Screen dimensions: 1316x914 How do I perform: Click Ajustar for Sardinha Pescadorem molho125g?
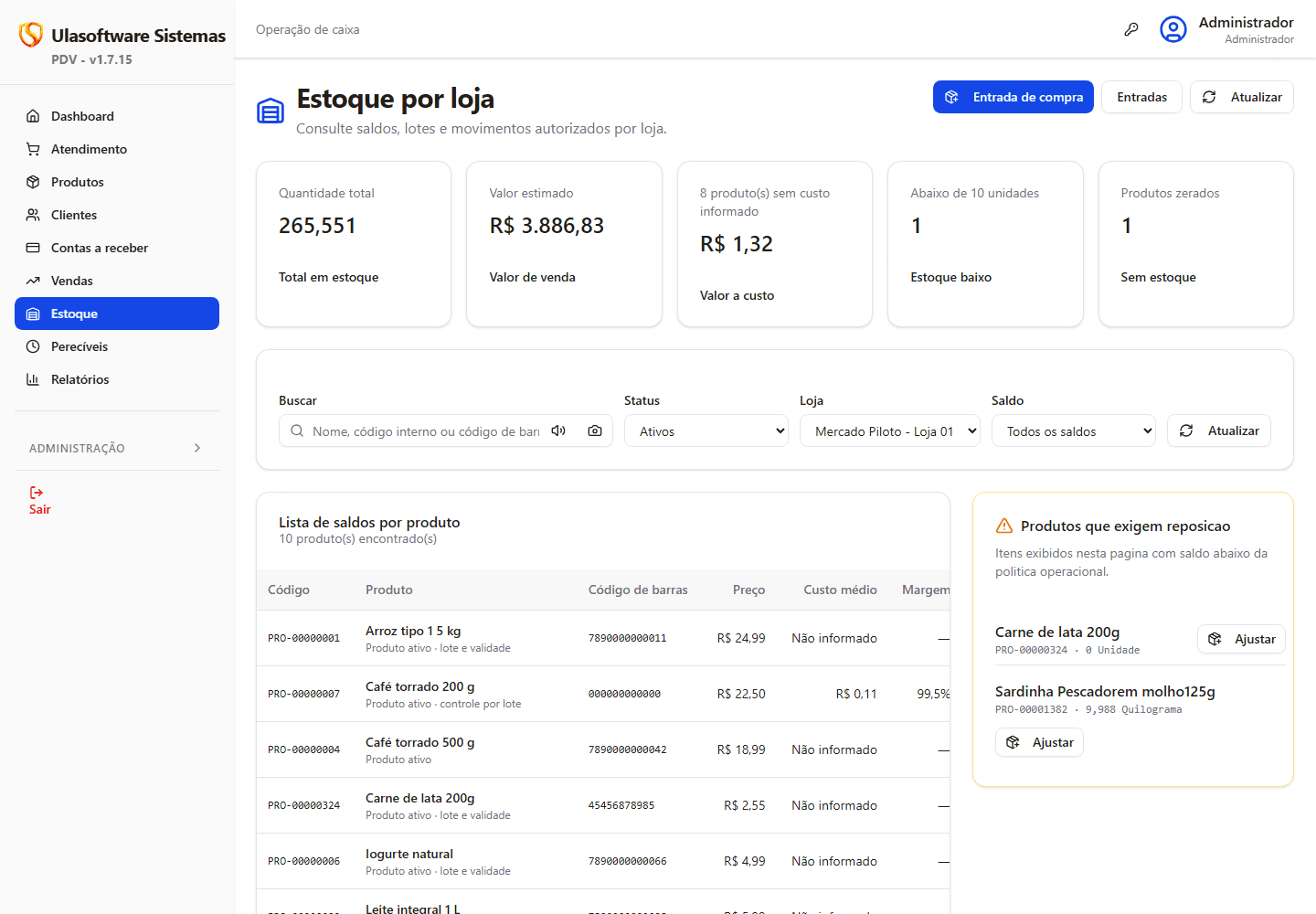click(1039, 742)
